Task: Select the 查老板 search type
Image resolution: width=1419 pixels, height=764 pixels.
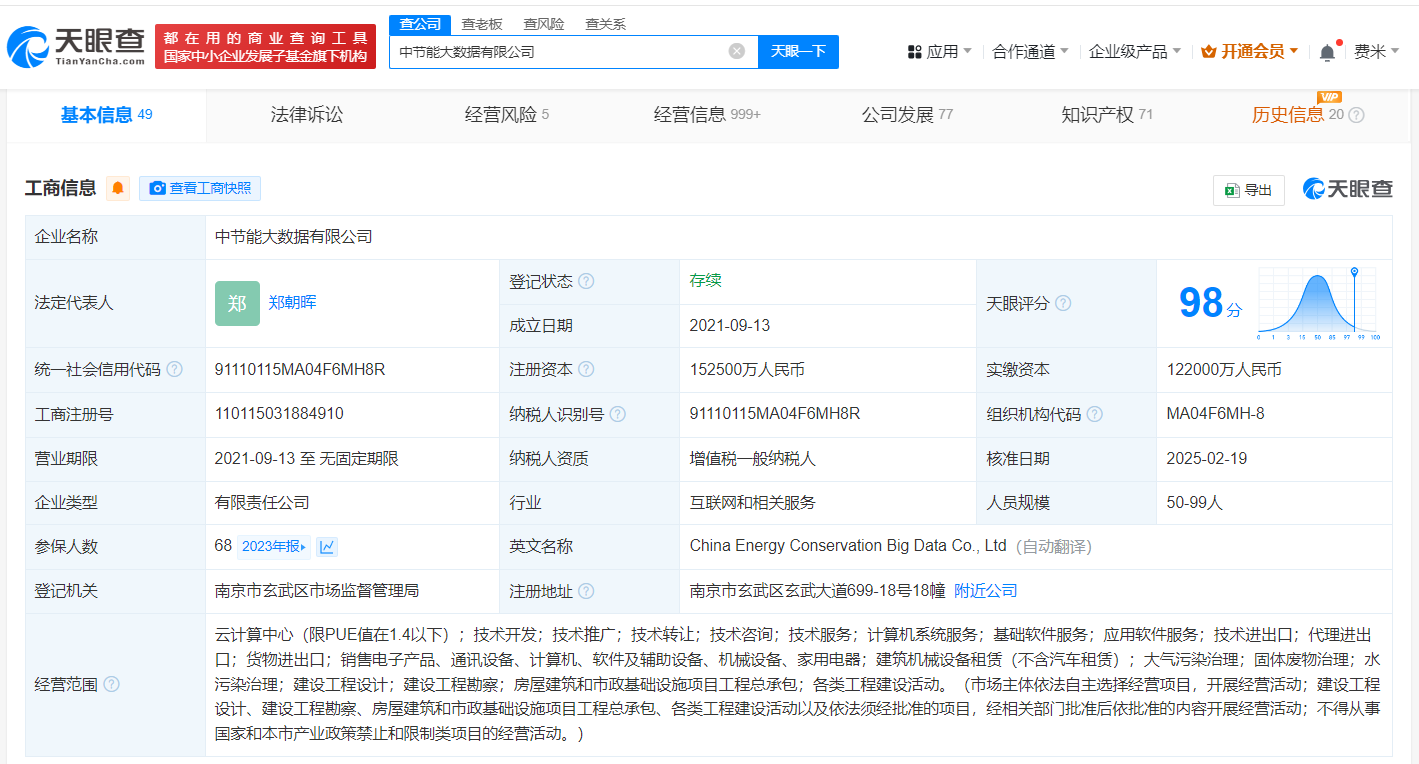Action: point(481,24)
